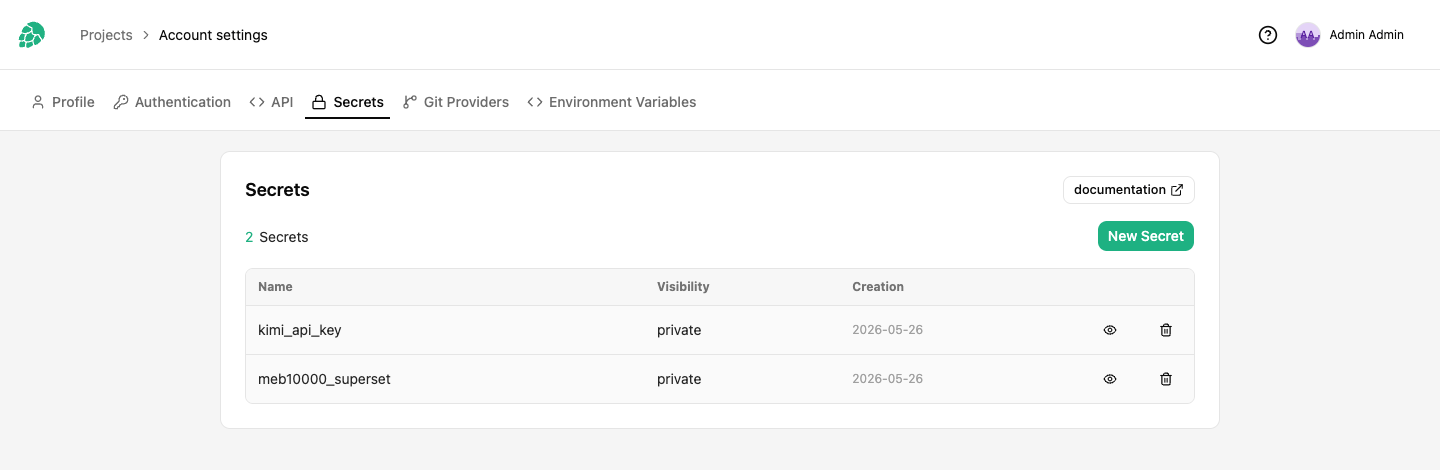This screenshot has width=1440, height=470.
Task: Open the Environment Variables tab
Action: pyautogui.click(x=612, y=102)
